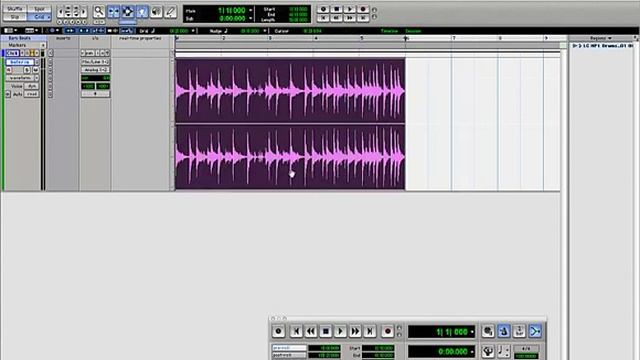
Task: Click the Markers ruler label
Action: 17,45
